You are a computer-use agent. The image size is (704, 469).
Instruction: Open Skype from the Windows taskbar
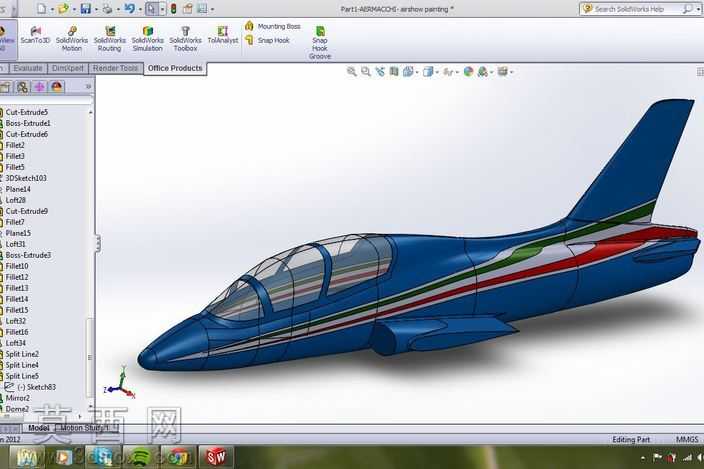[102, 457]
